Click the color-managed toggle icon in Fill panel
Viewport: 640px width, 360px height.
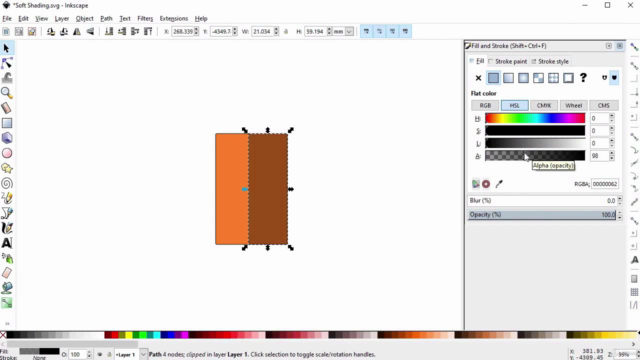(x=476, y=184)
